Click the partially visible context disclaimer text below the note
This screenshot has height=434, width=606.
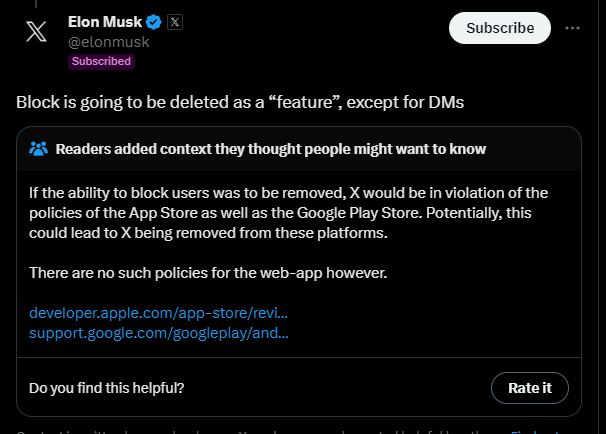250,430
